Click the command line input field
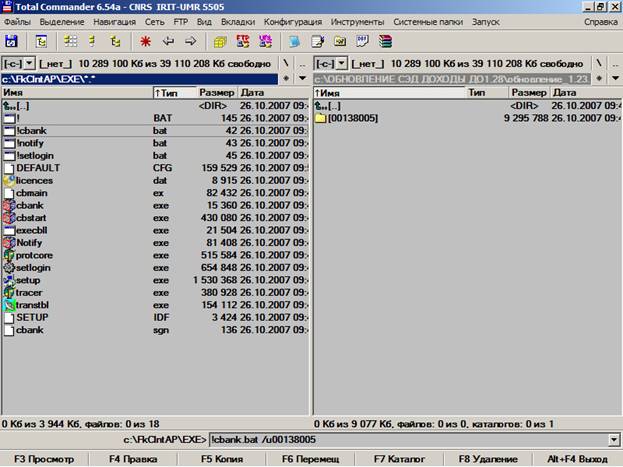The image size is (623, 467). pyautogui.click(x=409, y=440)
